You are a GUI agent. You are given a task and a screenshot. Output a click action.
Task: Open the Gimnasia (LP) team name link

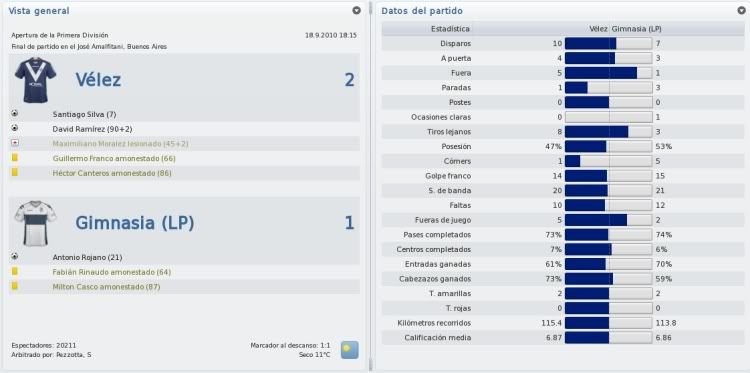click(135, 223)
